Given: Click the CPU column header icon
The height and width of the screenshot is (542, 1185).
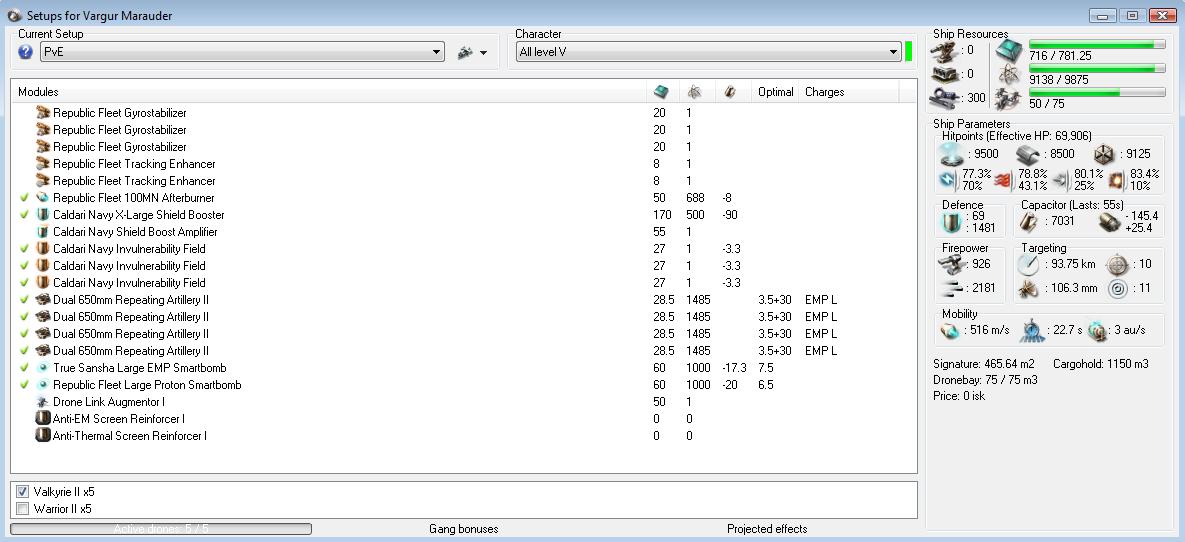Looking at the screenshot, I should 661,91.
